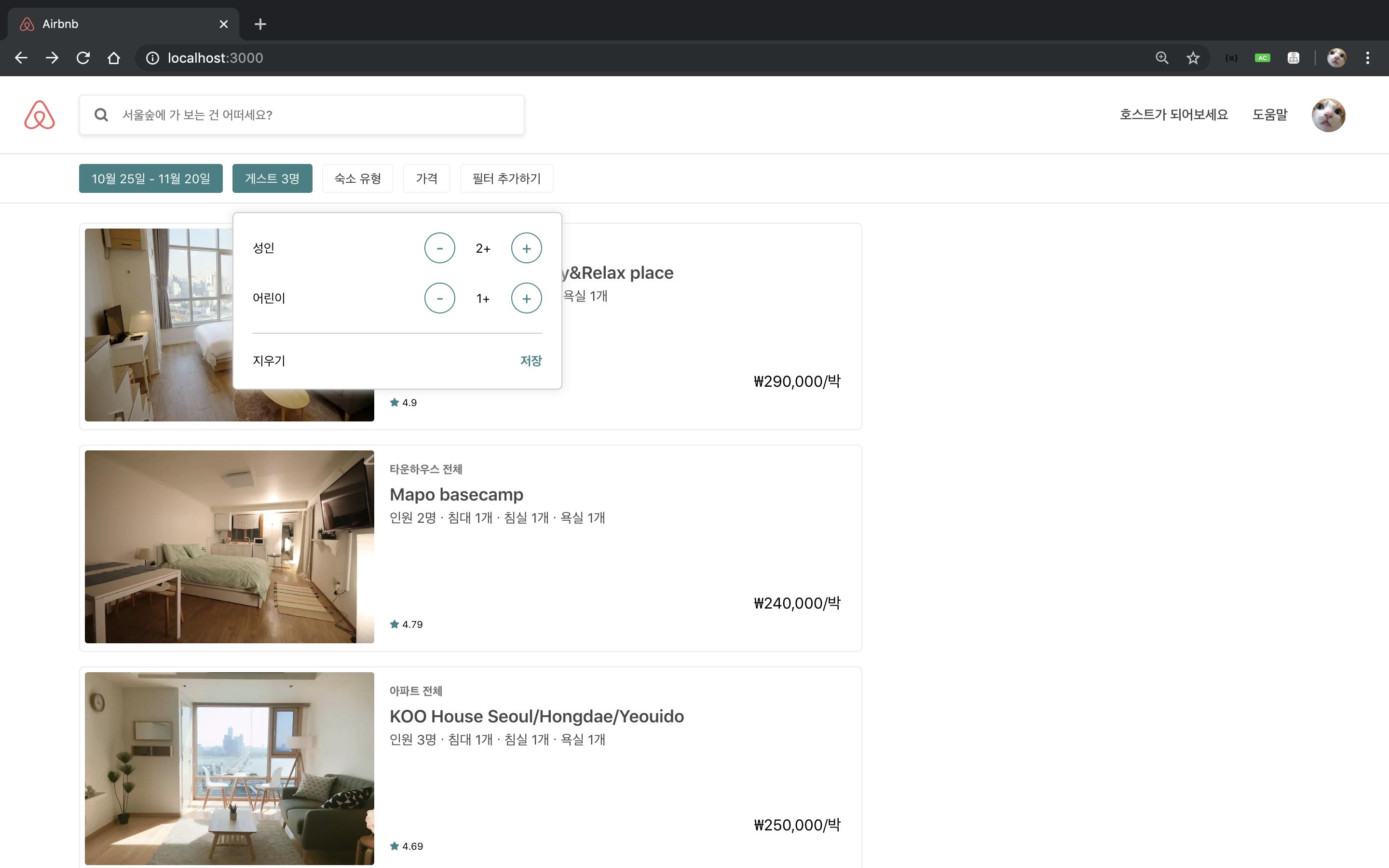Click the browser reload icon
The image size is (1389, 868).
coord(83,58)
